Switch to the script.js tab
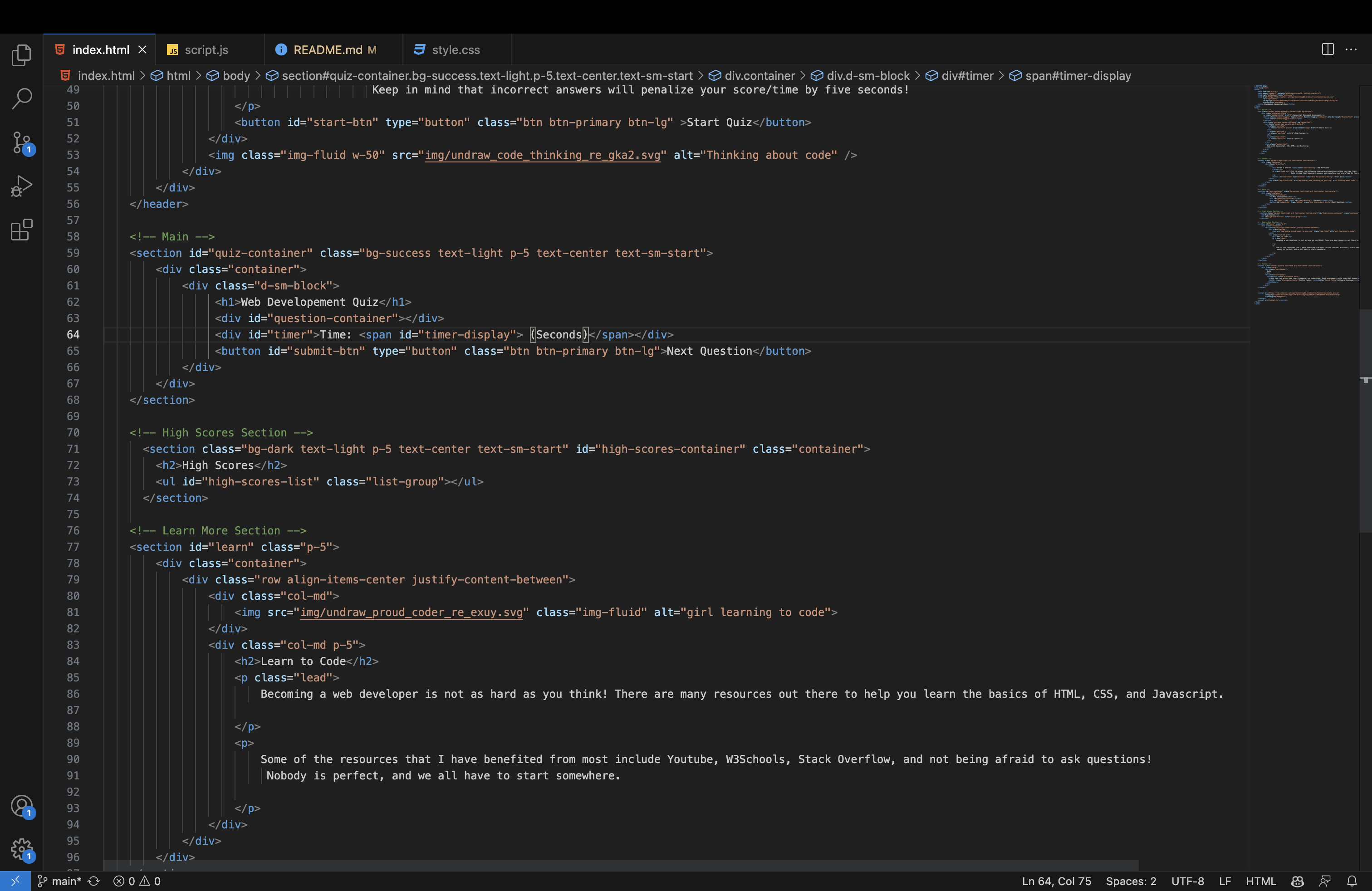 pos(206,49)
